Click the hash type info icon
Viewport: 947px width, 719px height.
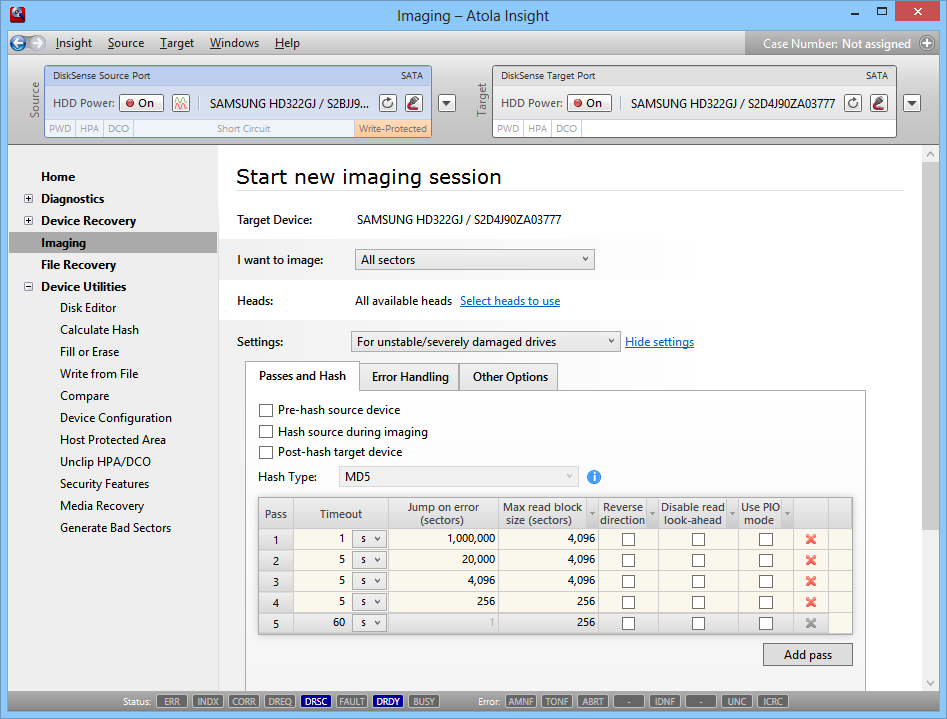pyautogui.click(x=594, y=477)
